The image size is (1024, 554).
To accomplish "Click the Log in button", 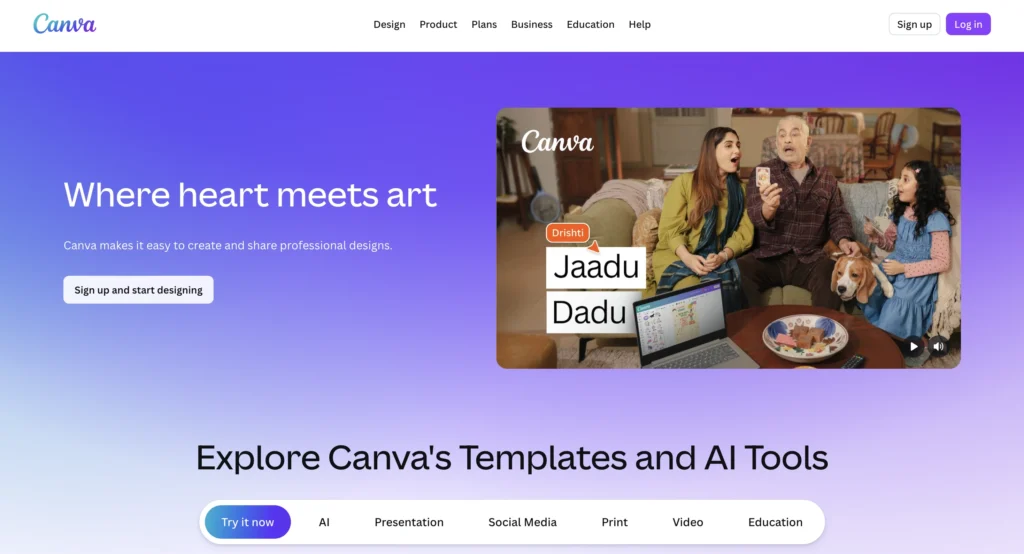I will pyautogui.click(x=968, y=24).
